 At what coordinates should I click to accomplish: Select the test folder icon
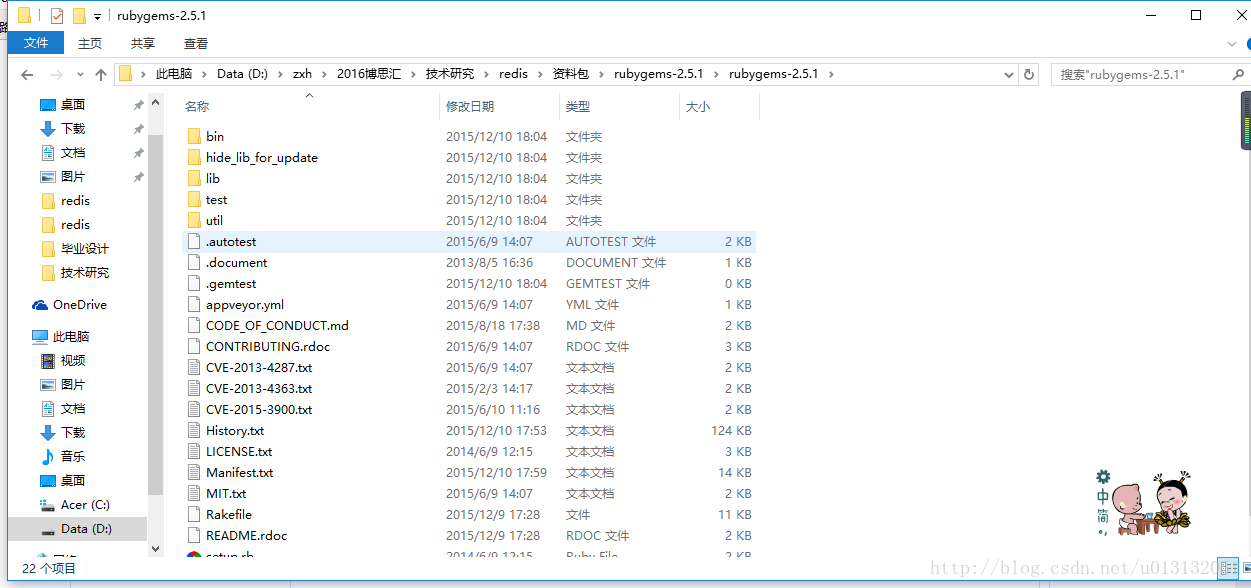click(194, 199)
